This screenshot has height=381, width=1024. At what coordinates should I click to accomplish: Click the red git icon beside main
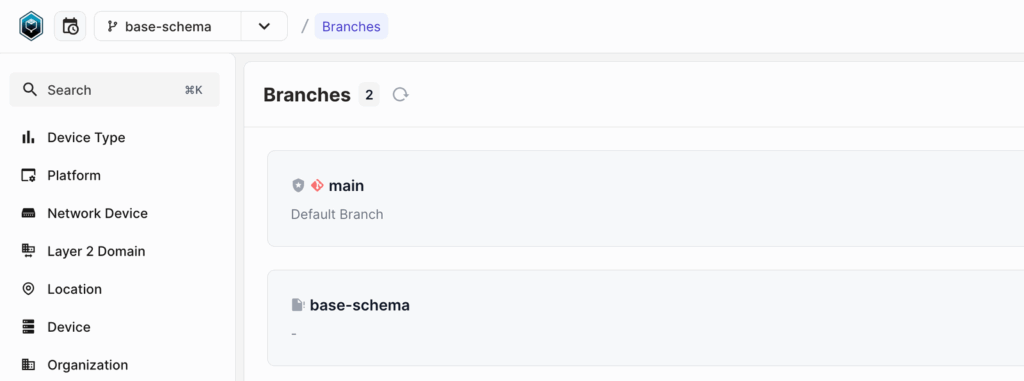click(x=317, y=186)
